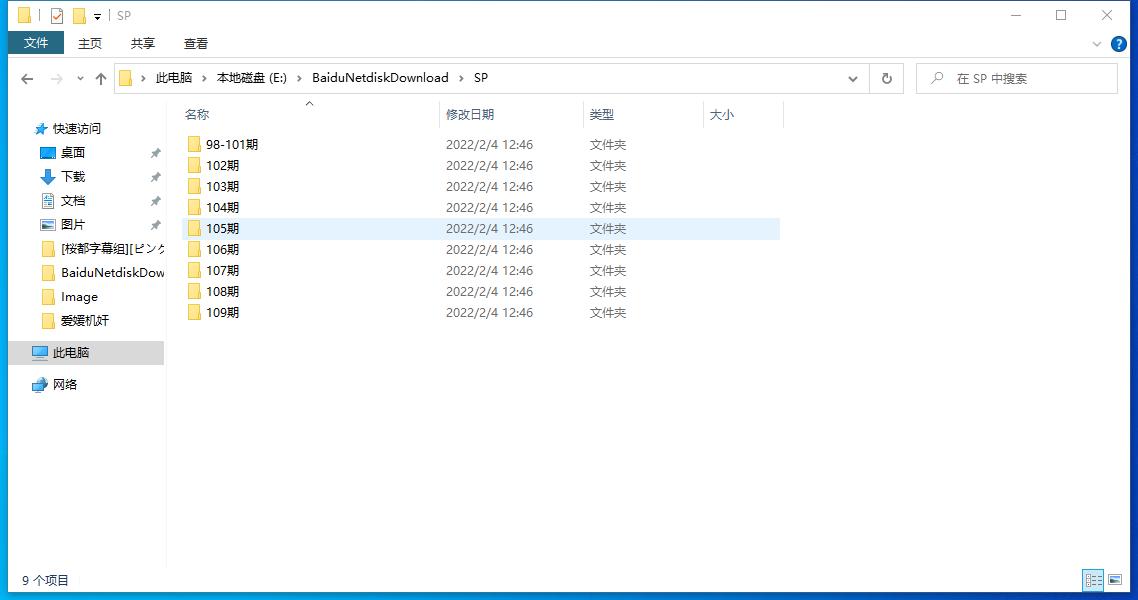Sort by 大小 column header
The height and width of the screenshot is (600, 1138).
click(721, 115)
